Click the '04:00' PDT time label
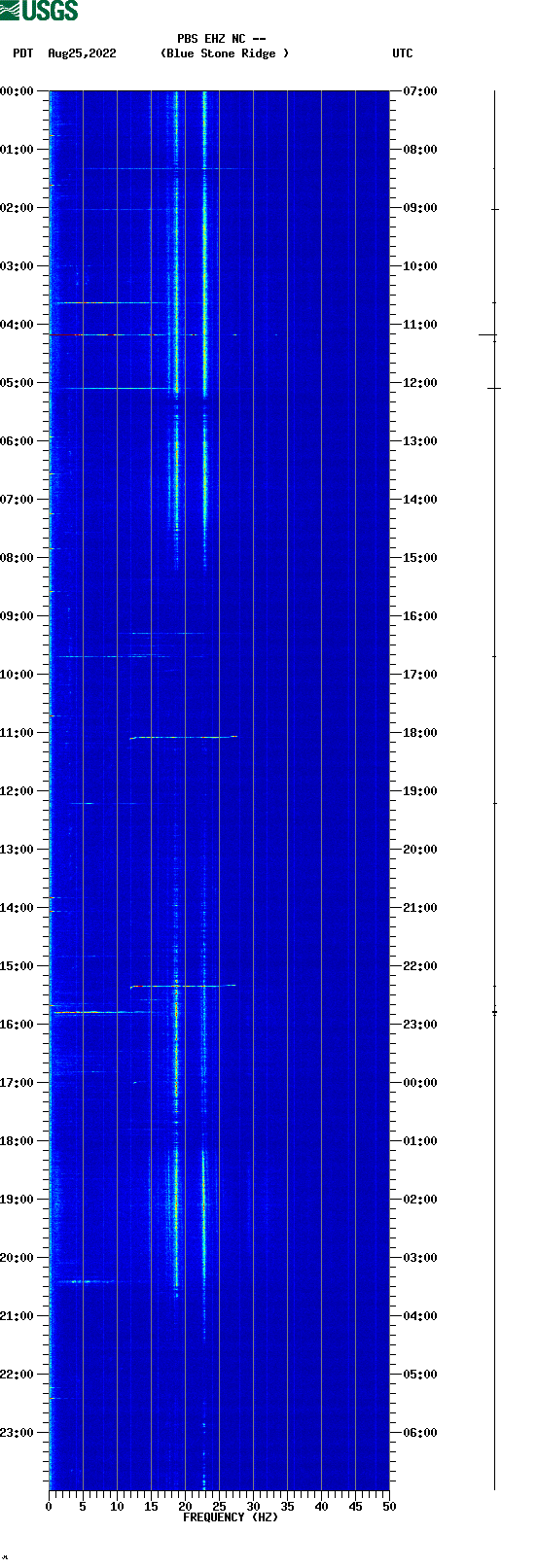 [x=18, y=325]
